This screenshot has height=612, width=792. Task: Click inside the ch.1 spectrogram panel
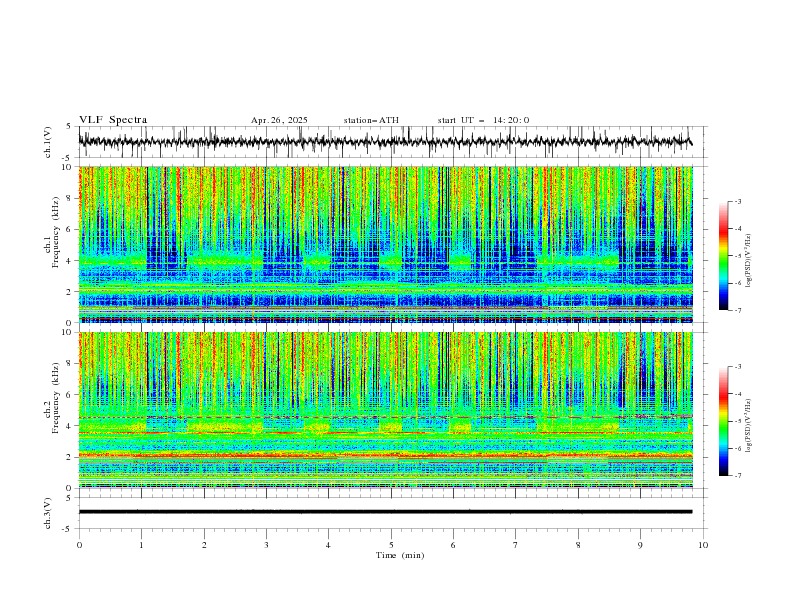point(385,244)
